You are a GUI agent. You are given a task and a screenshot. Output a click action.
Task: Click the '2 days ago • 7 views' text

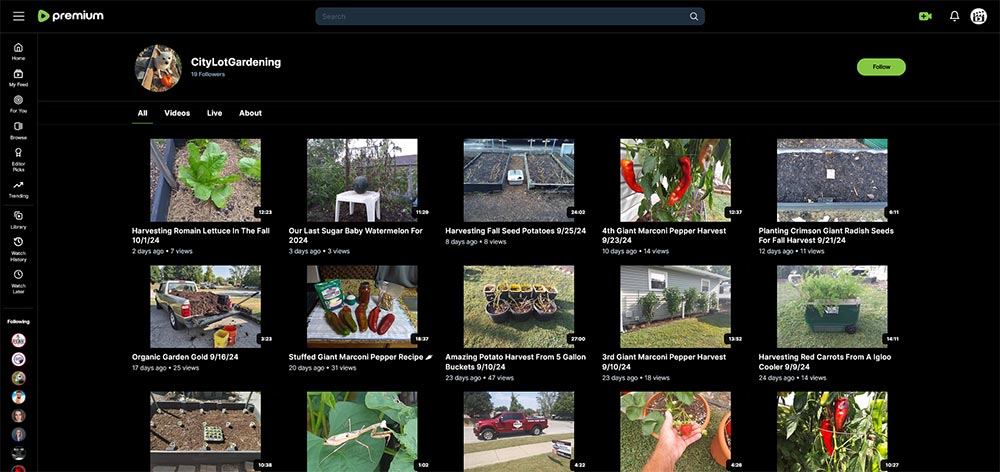[162, 251]
